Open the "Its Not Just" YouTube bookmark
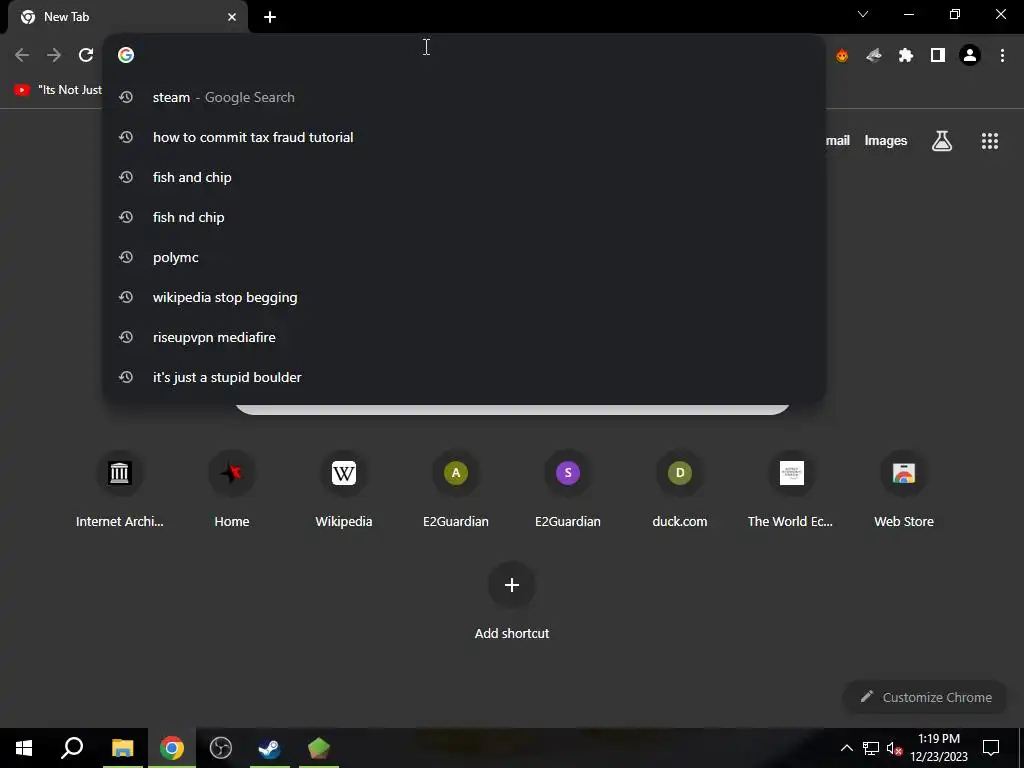The width and height of the screenshot is (1024, 768). [58, 90]
